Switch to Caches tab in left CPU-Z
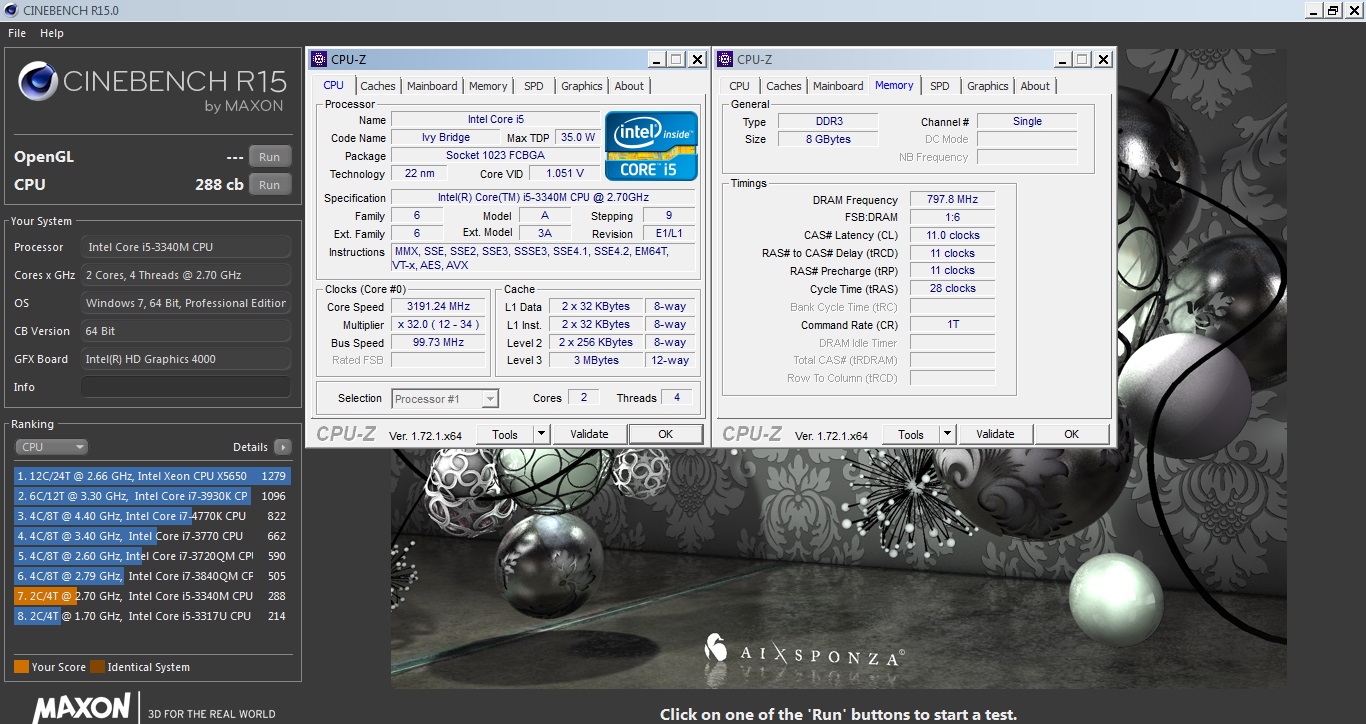The image size is (1366, 724). pyautogui.click(x=378, y=86)
